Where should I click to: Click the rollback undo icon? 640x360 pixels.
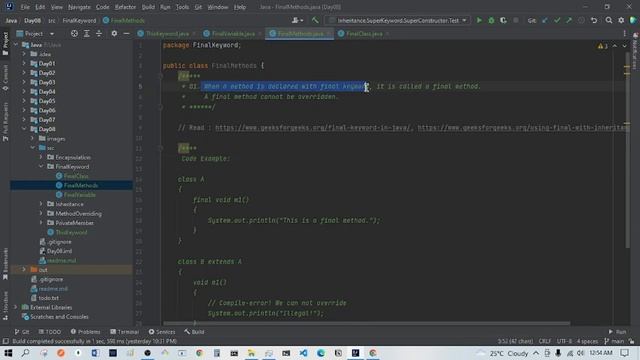(x=594, y=20)
